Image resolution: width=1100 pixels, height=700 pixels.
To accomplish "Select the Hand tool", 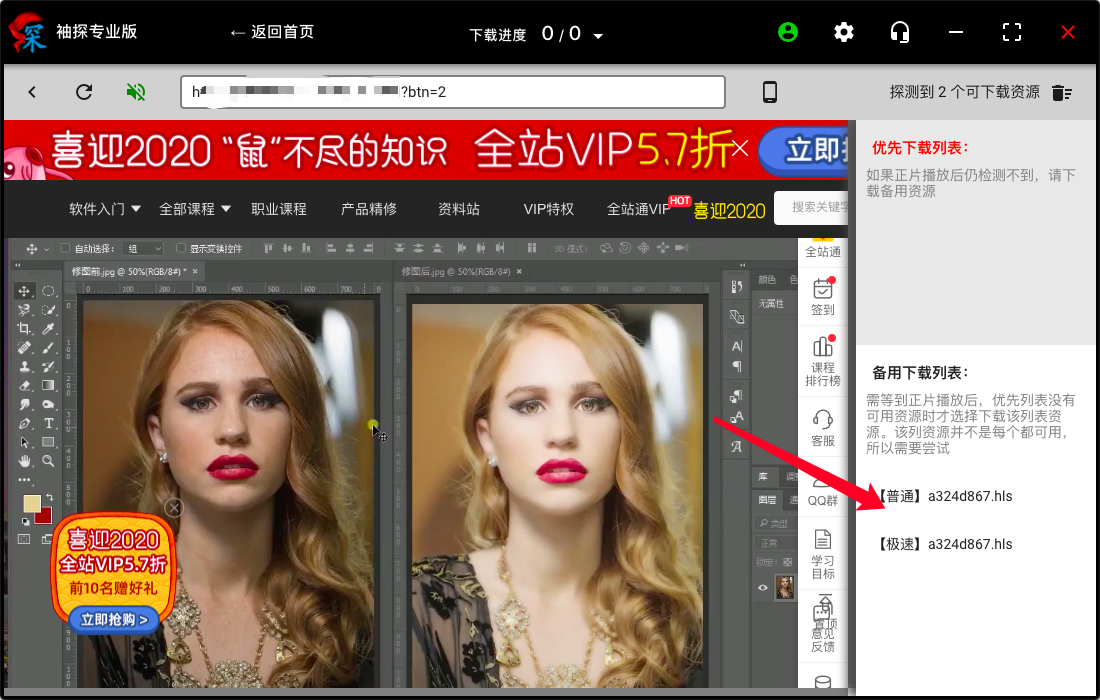I will [24, 461].
